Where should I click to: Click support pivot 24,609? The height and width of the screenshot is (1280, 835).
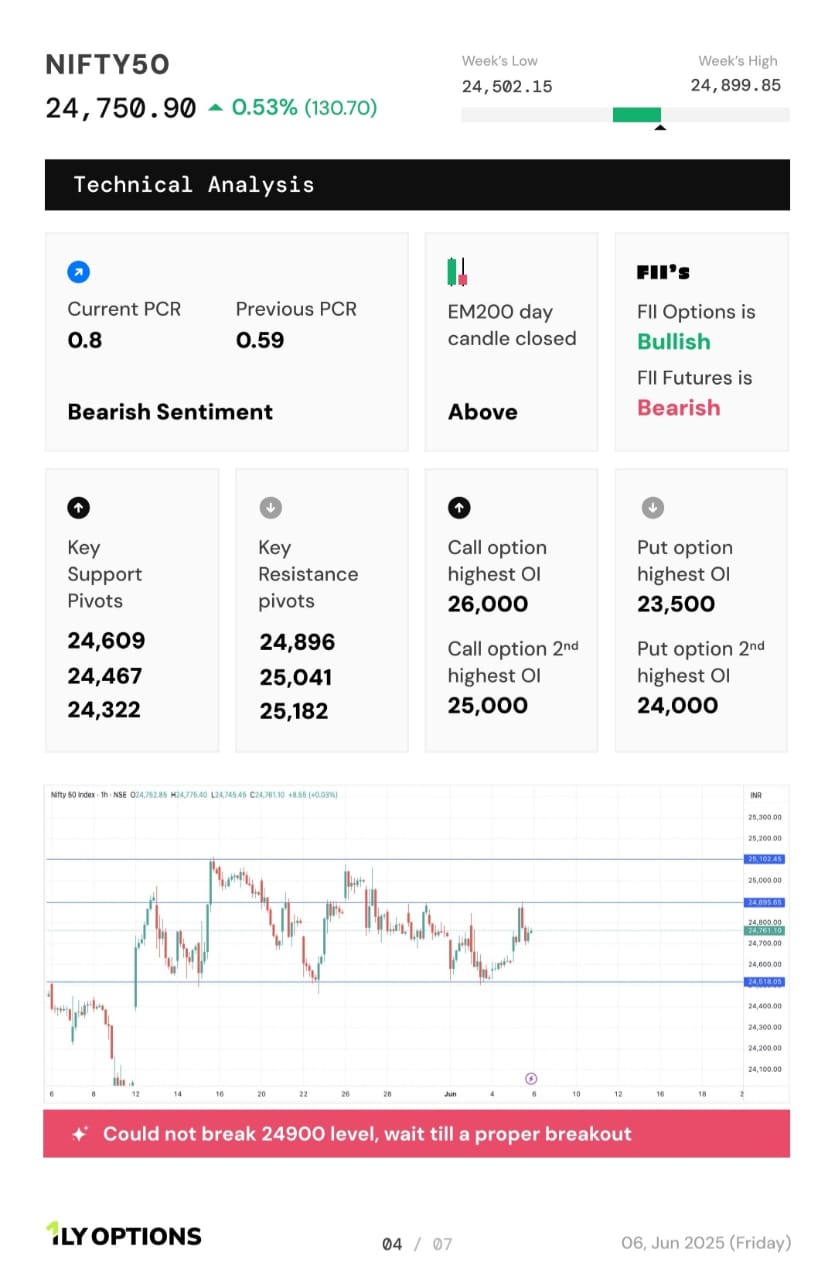[x=106, y=641]
